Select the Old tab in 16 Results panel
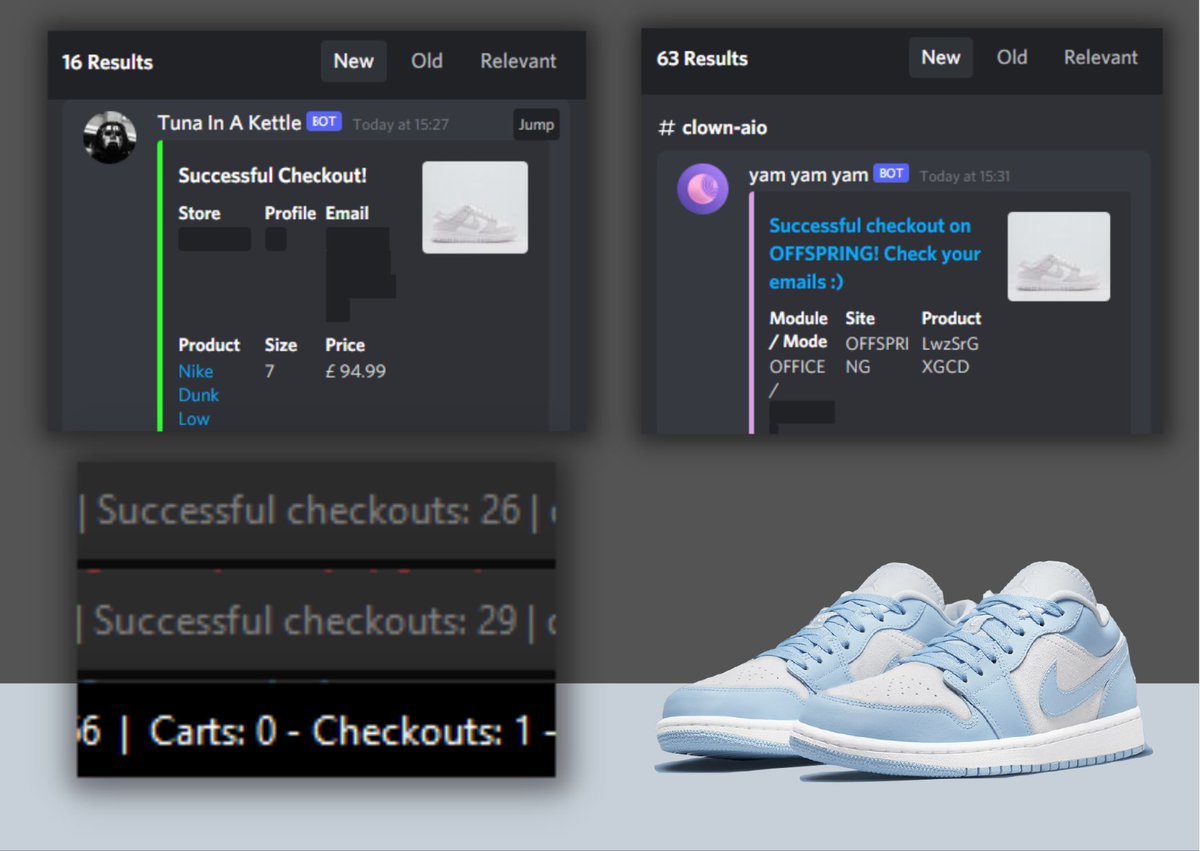This screenshot has height=851, width=1200. click(x=427, y=61)
